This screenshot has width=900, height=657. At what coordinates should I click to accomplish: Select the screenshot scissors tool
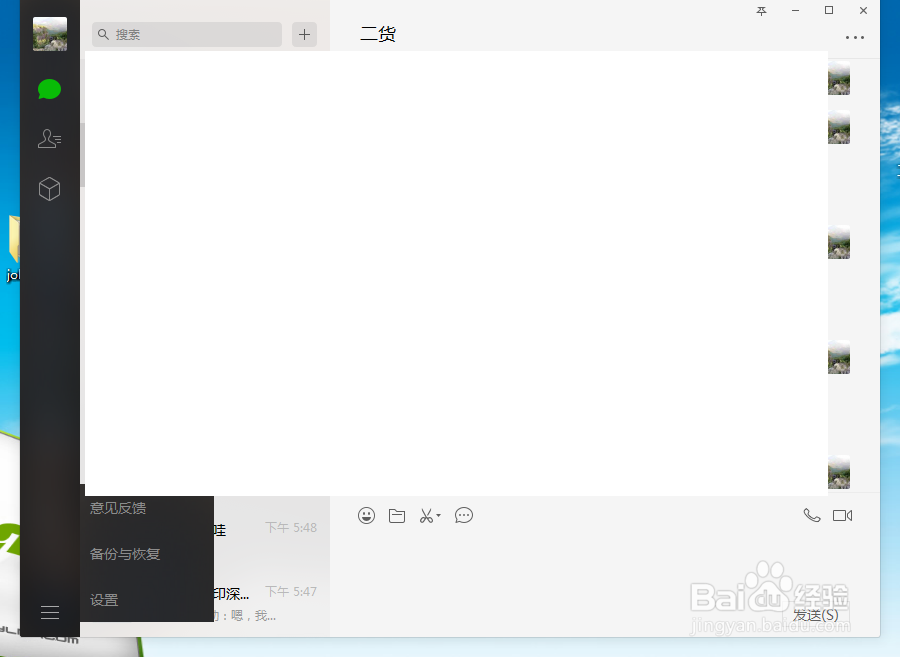coord(425,515)
